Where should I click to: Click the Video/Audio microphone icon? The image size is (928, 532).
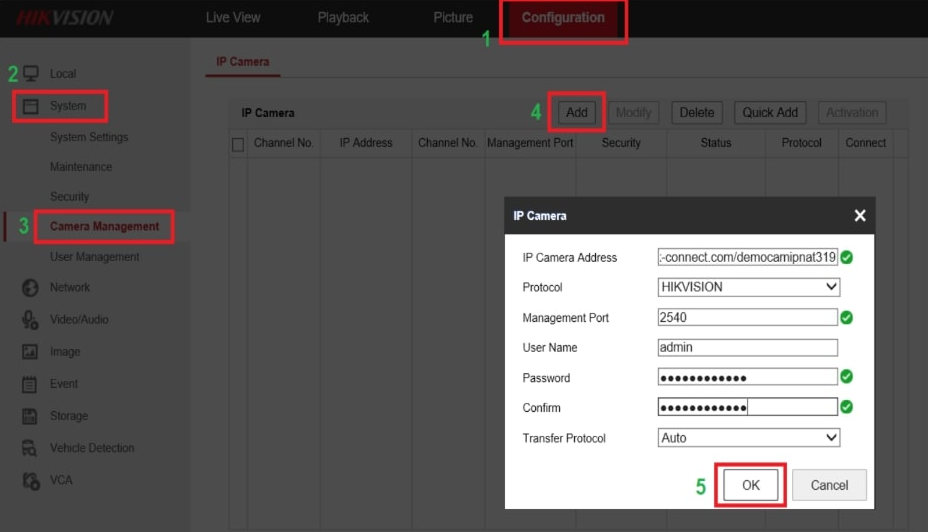point(31,320)
